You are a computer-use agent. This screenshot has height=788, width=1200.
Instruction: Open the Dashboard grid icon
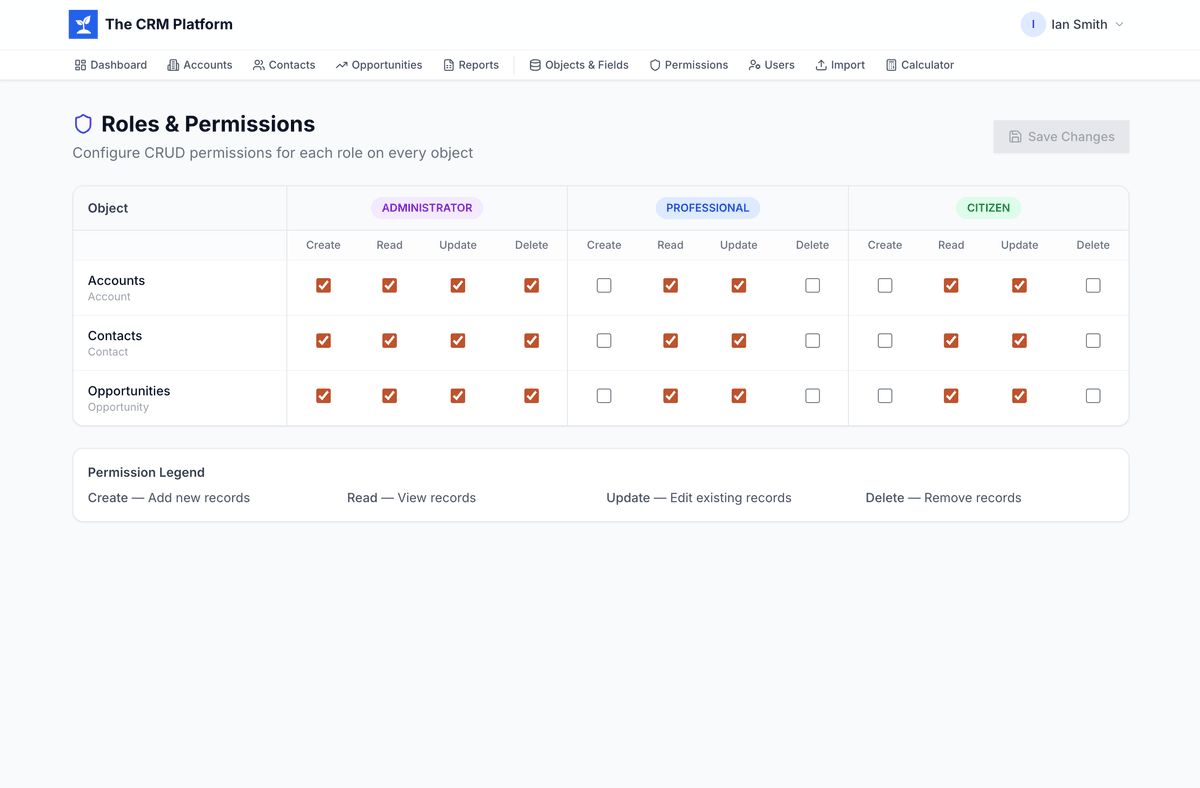(80, 65)
